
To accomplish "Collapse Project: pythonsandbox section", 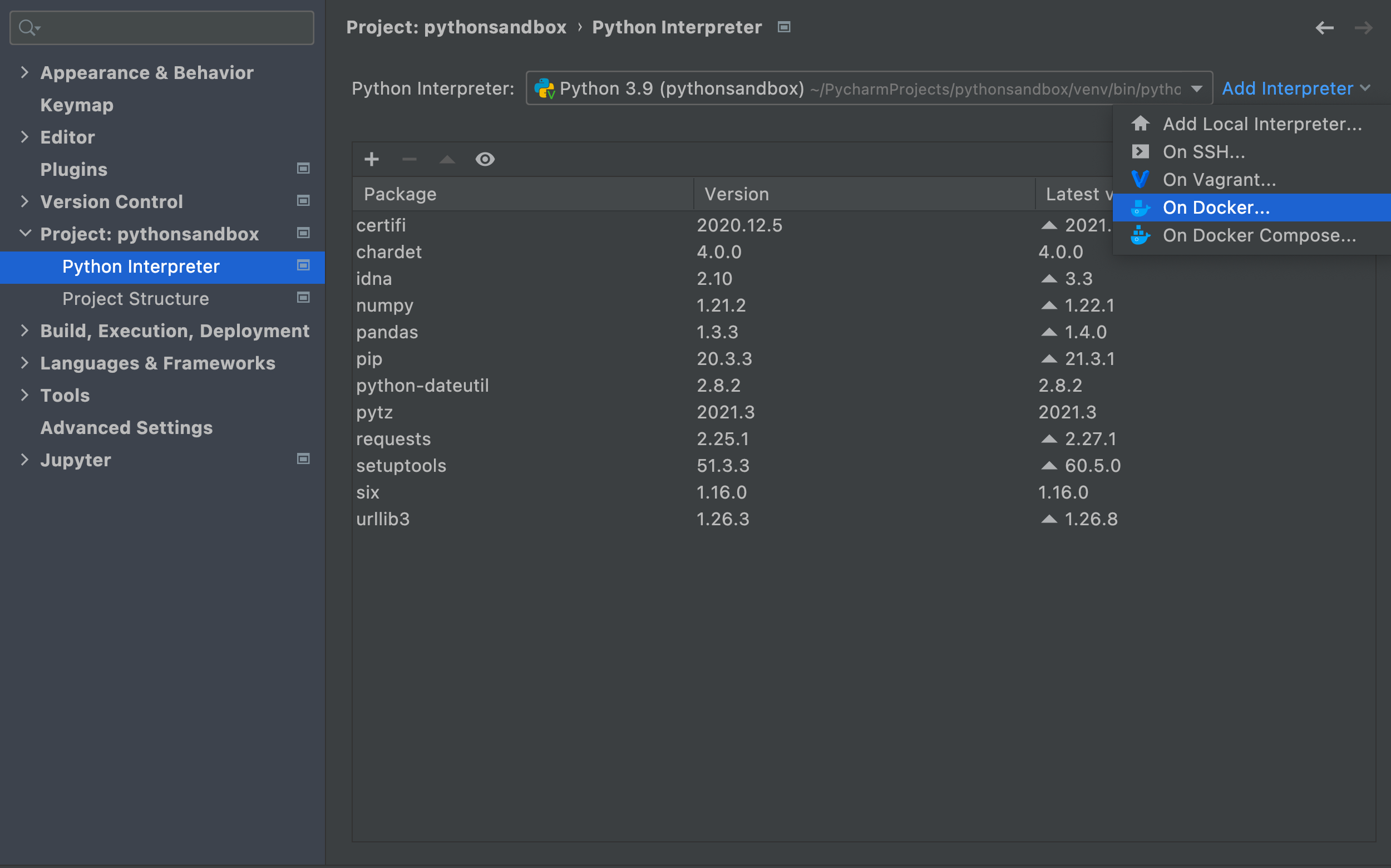I will (x=25, y=233).
